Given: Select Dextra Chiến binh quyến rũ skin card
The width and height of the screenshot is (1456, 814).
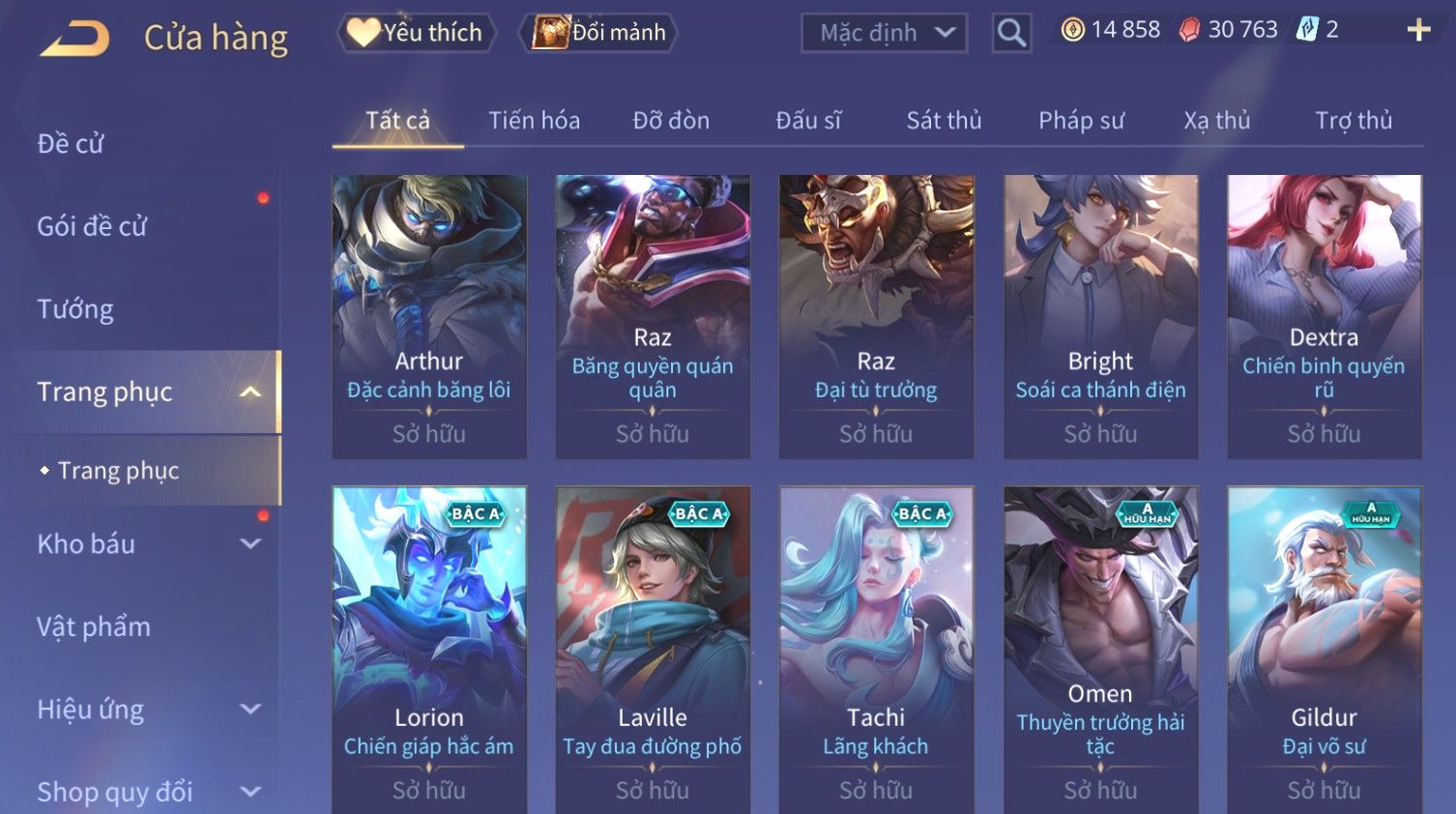Looking at the screenshot, I should tap(1324, 316).
